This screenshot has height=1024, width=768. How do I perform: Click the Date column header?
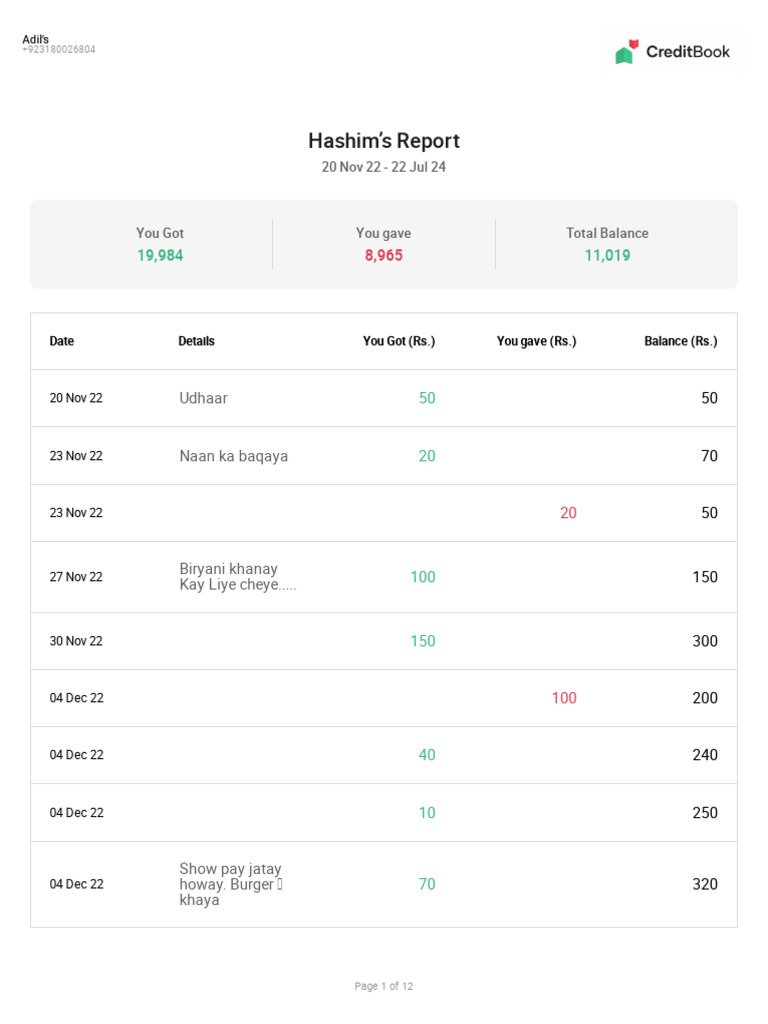click(x=61, y=341)
